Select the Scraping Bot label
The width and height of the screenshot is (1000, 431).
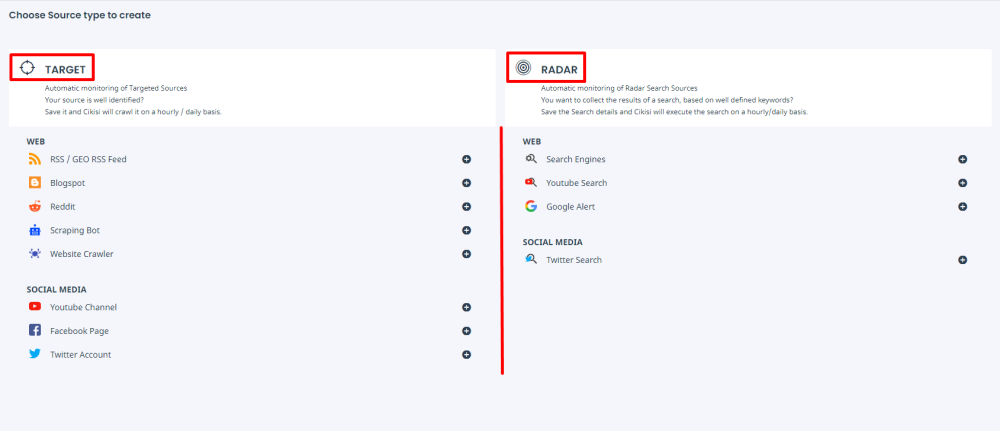pos(75,230)
